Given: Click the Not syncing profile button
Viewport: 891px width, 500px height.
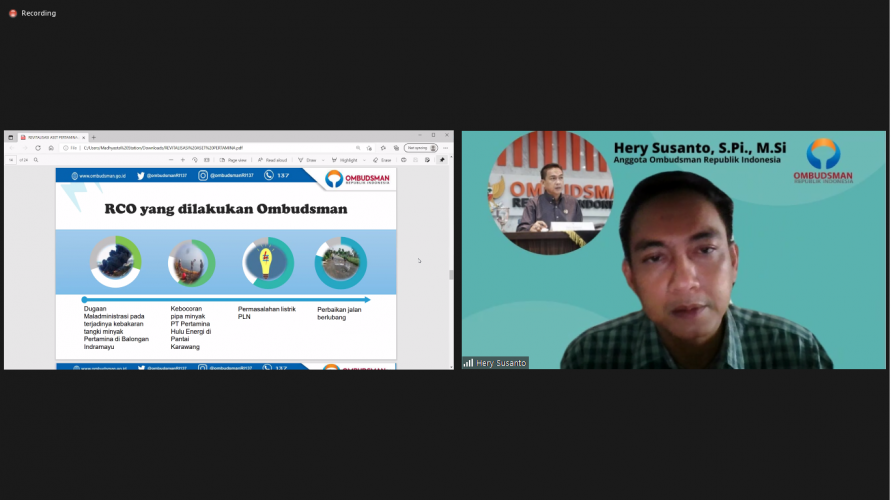Looking at the screenshot, I should 421,148.
